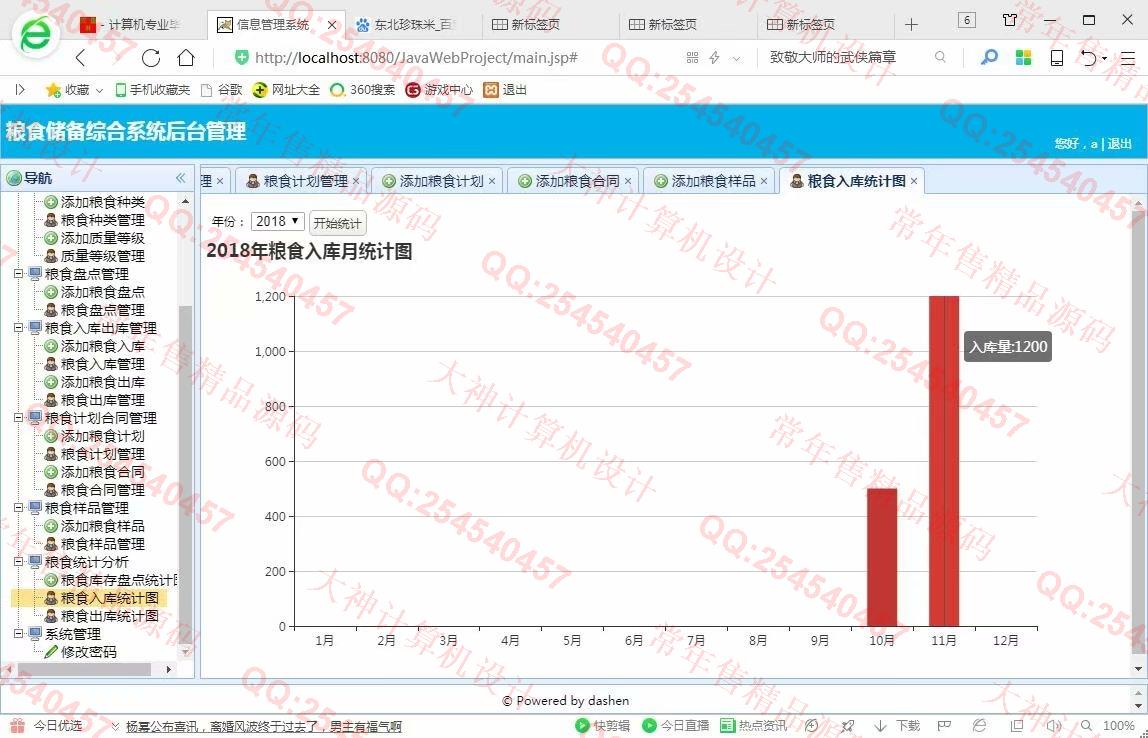This screenshot has height=738, width=1148.
Task: Open 下载 in browser status bar
Action: pos(899,726)
